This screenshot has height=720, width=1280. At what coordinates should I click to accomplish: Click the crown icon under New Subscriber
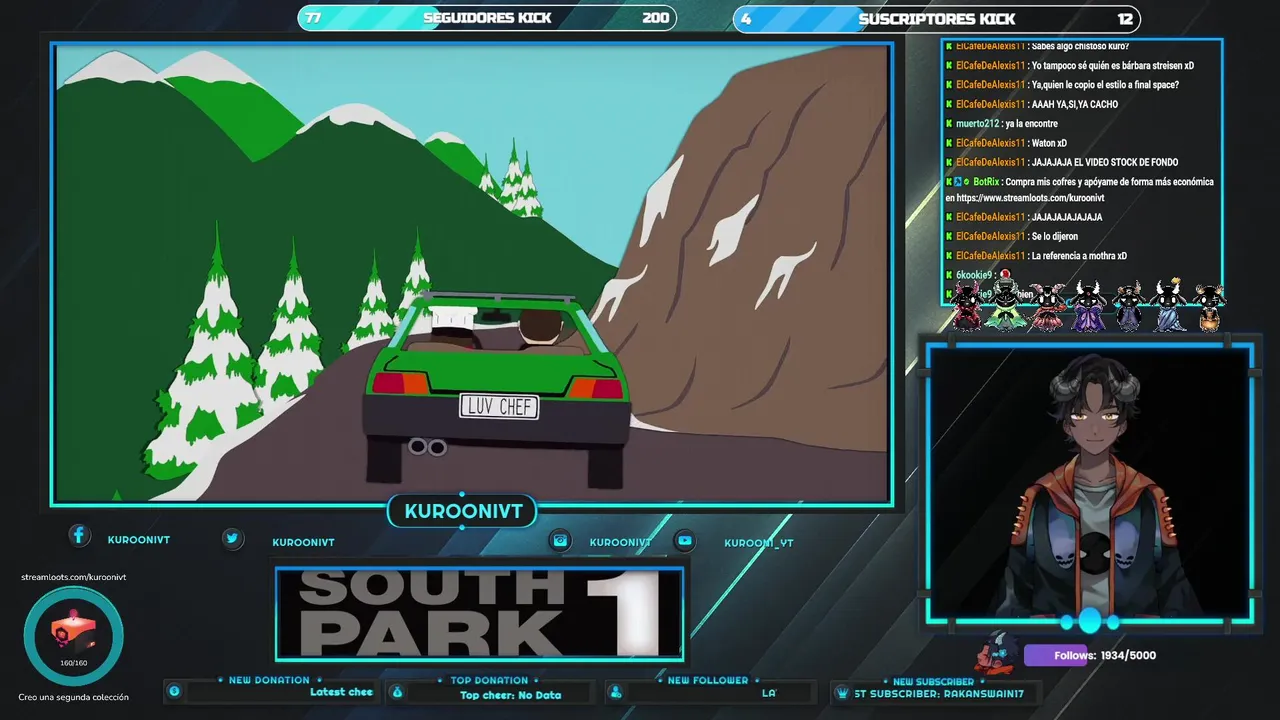pos(843,692)
